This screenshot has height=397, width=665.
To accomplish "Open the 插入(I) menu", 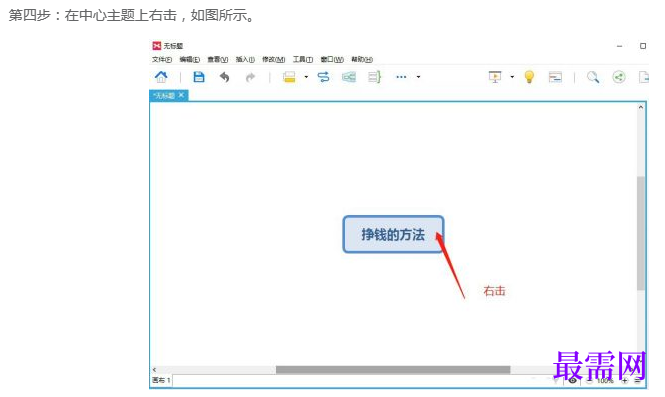I will (245, 59).
